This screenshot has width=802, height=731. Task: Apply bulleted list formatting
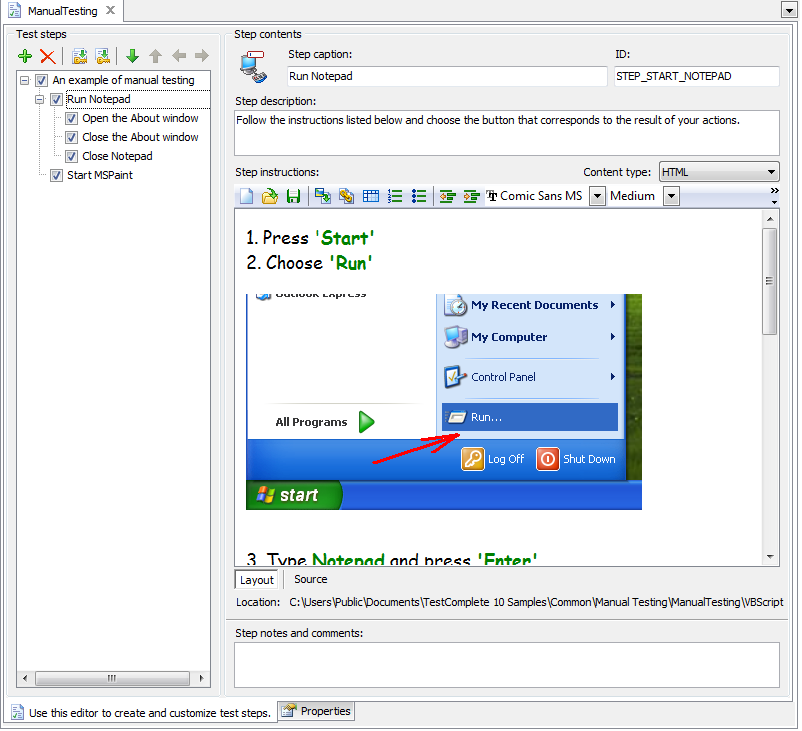tap(419, 196)
